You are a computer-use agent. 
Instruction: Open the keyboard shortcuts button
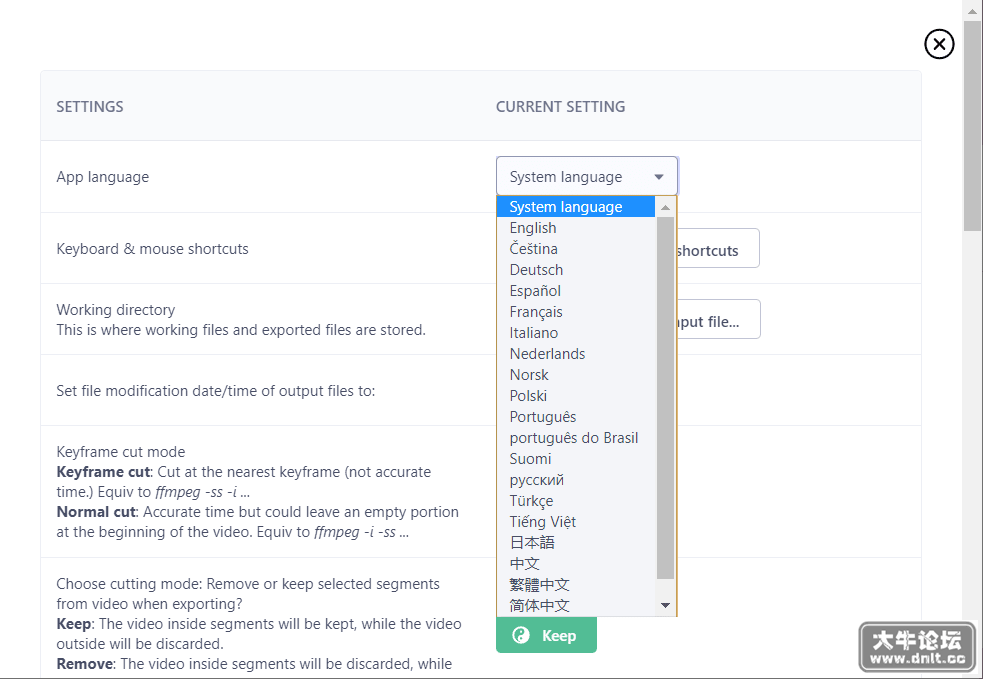point(718,248)
